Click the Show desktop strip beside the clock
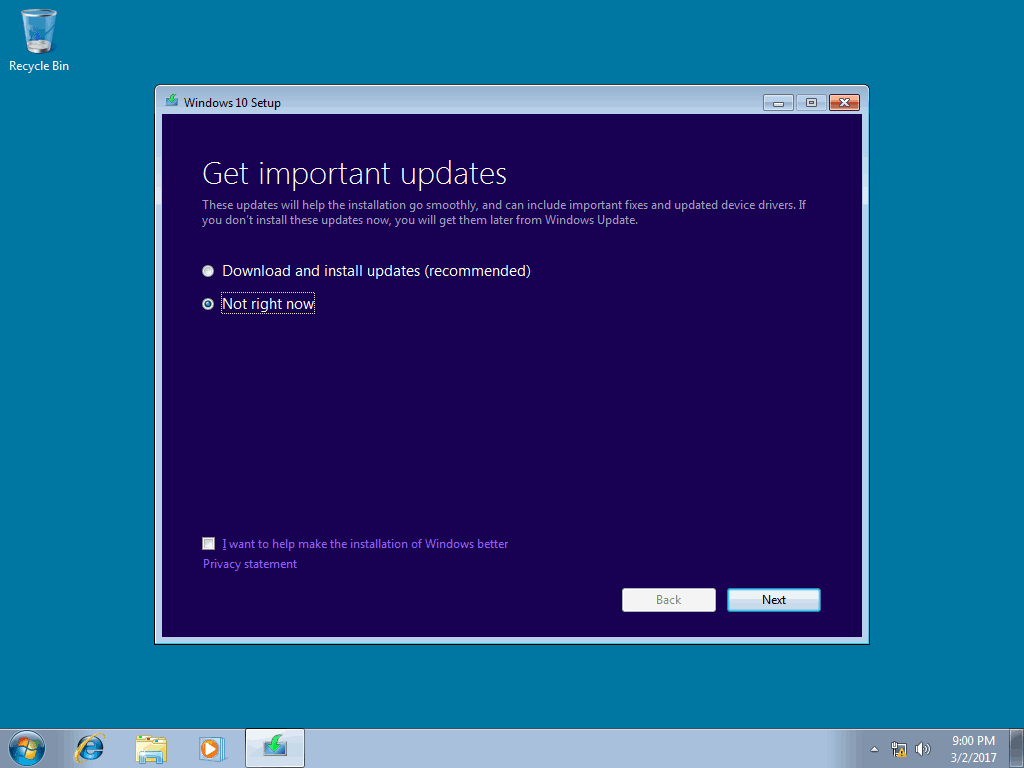Viewport: 1024px width, 768px height. click(1017, 748)
